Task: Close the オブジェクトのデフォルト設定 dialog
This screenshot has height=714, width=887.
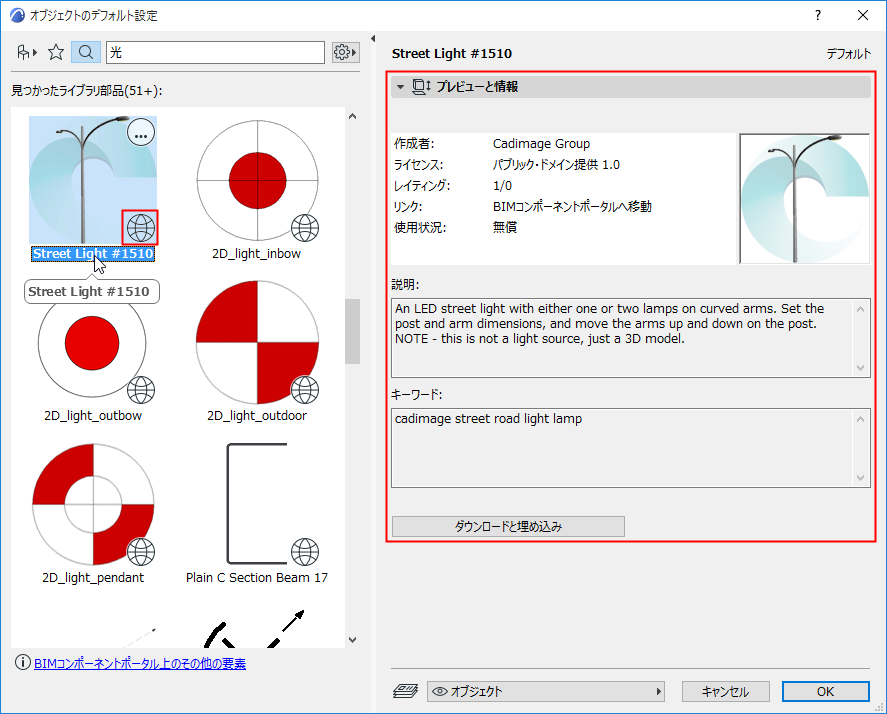Action: pos(863,15)
